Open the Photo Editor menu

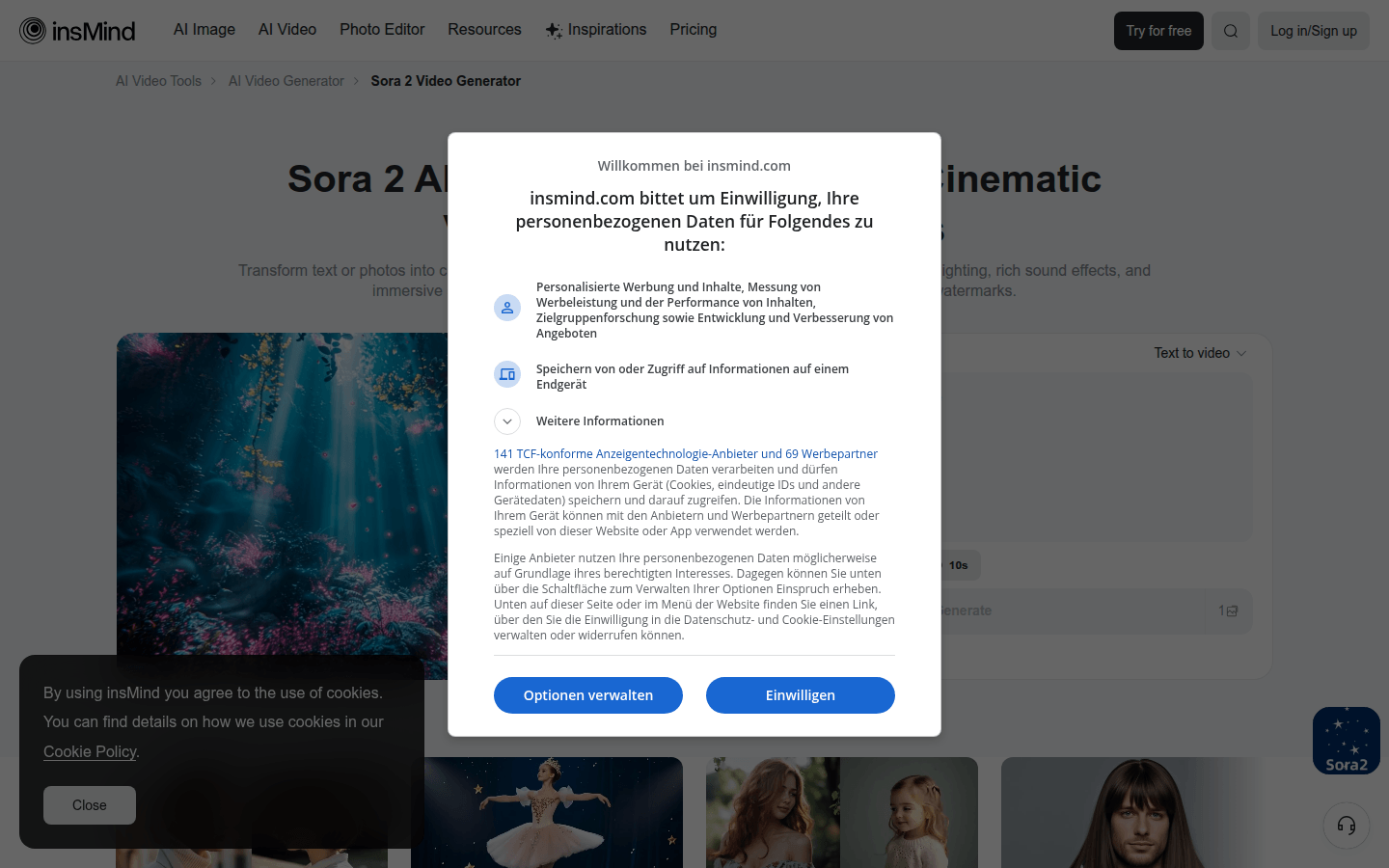[x=382, y=30]
